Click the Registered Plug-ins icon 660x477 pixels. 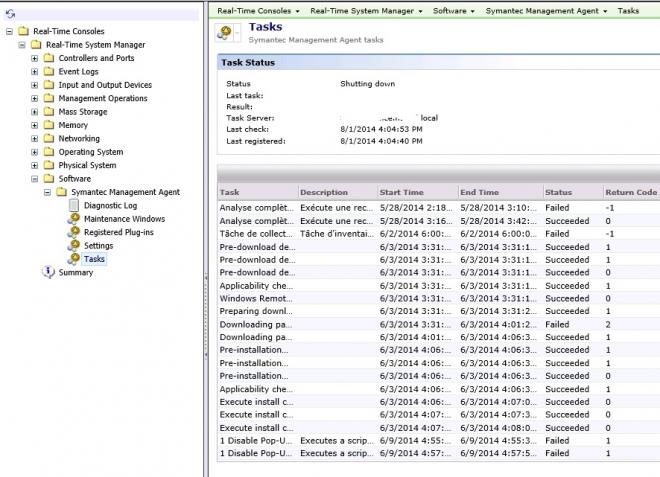pyautogui.click(x=74, y=232)
